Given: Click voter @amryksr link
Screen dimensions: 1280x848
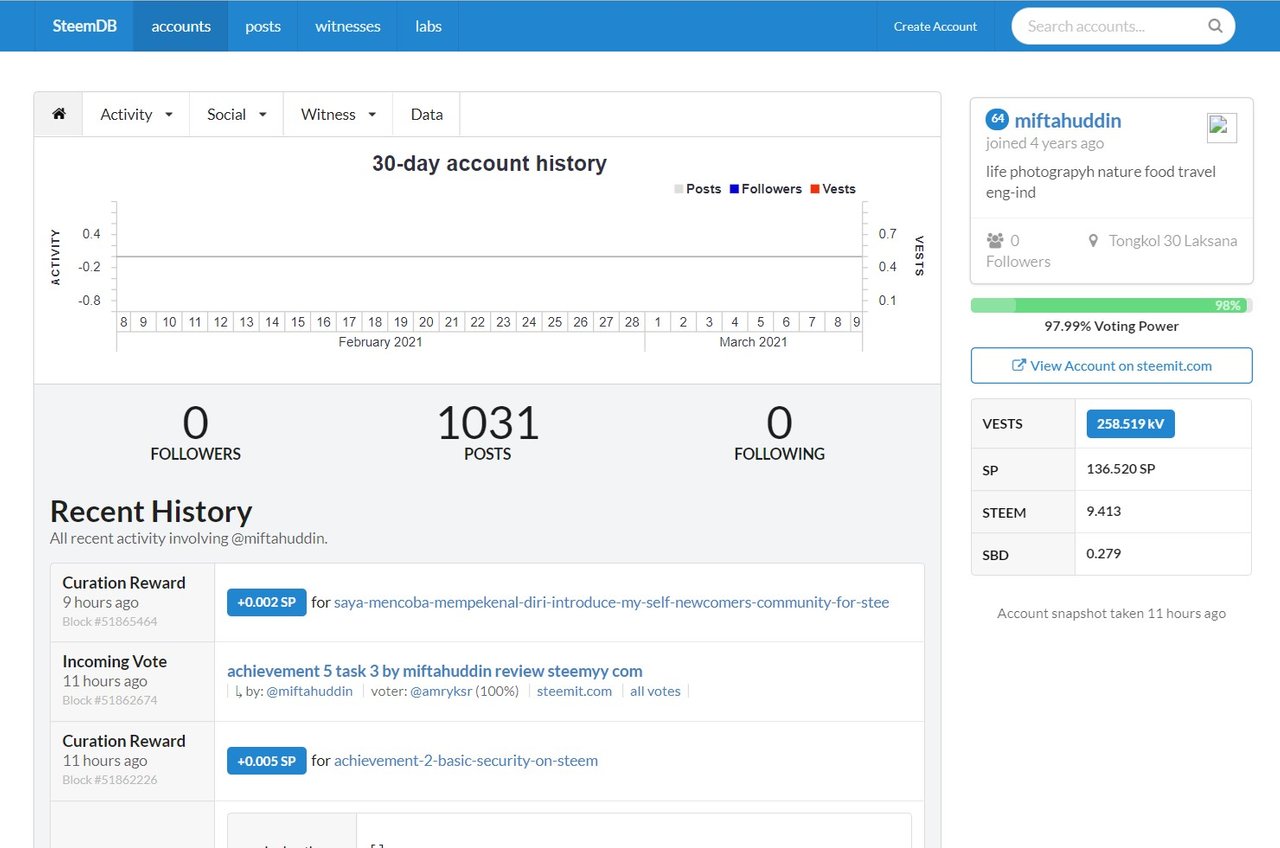Looking at the screenshot, I should [x=440, y=691].
